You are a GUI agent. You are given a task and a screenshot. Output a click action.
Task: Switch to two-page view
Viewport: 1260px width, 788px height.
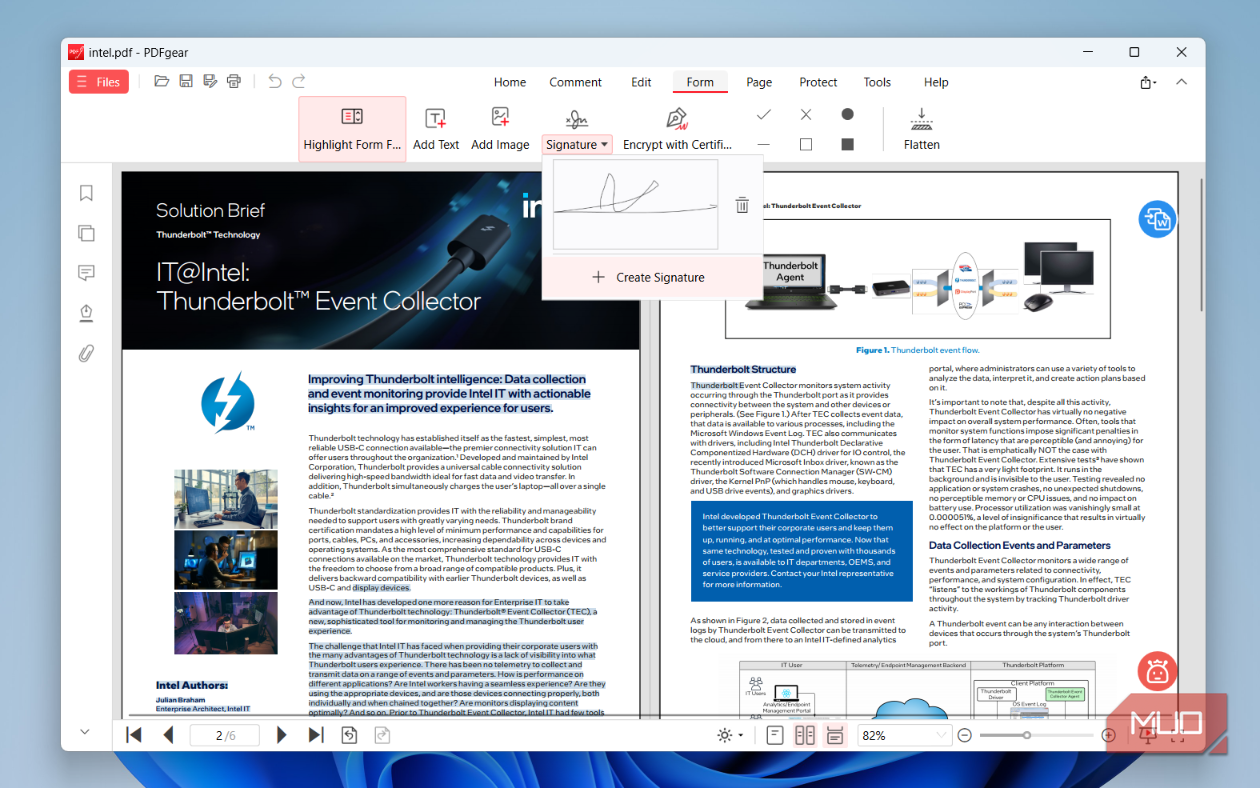(x=805, y=735)
